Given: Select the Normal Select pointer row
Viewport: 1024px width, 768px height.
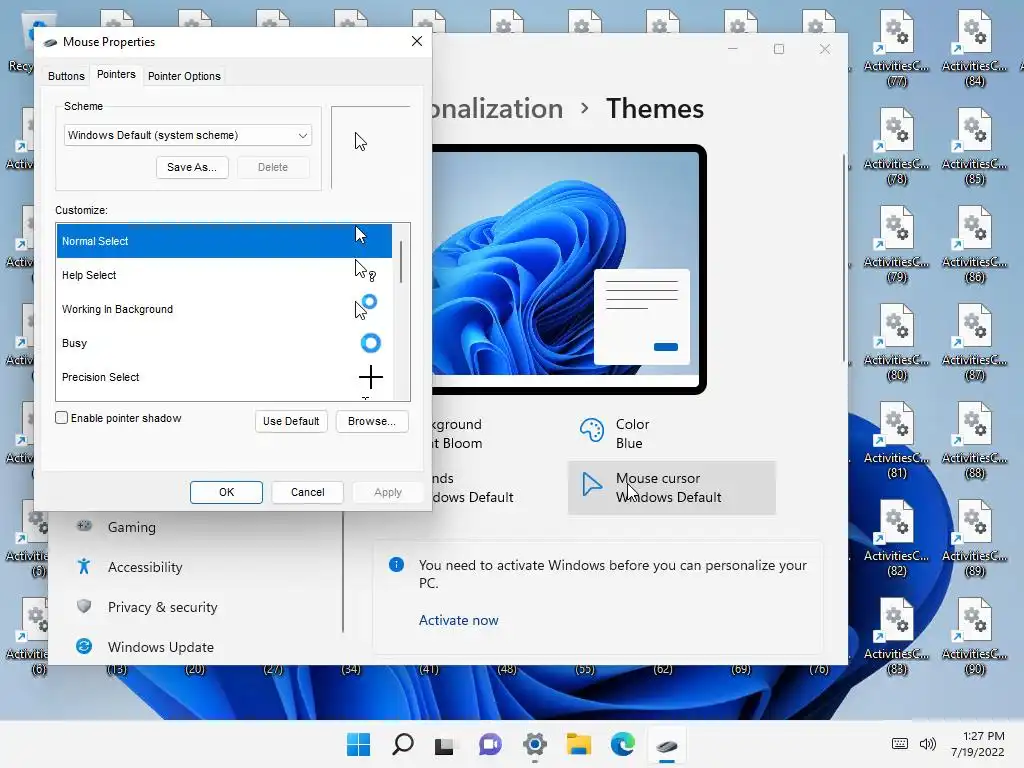Looking at the screenshot, I should tap(224, 241).
